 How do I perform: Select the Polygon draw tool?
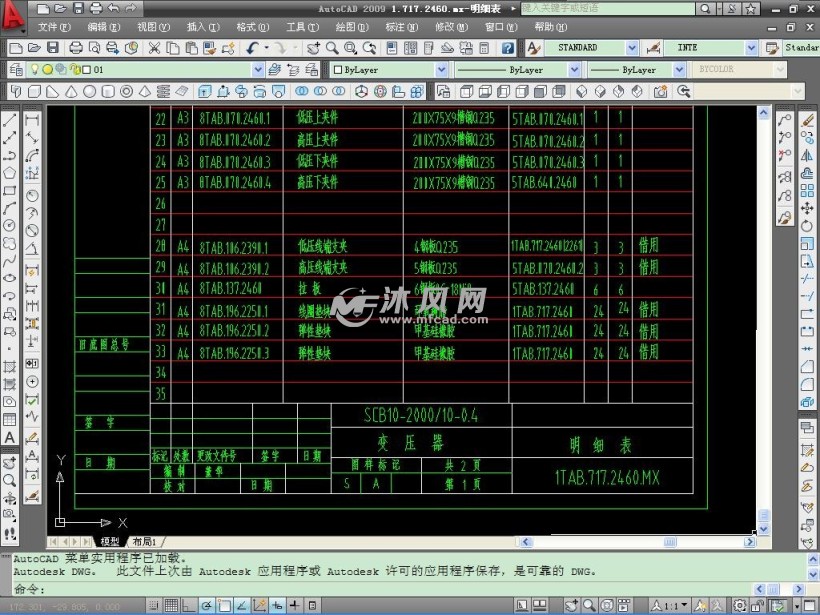pos(10,172)
